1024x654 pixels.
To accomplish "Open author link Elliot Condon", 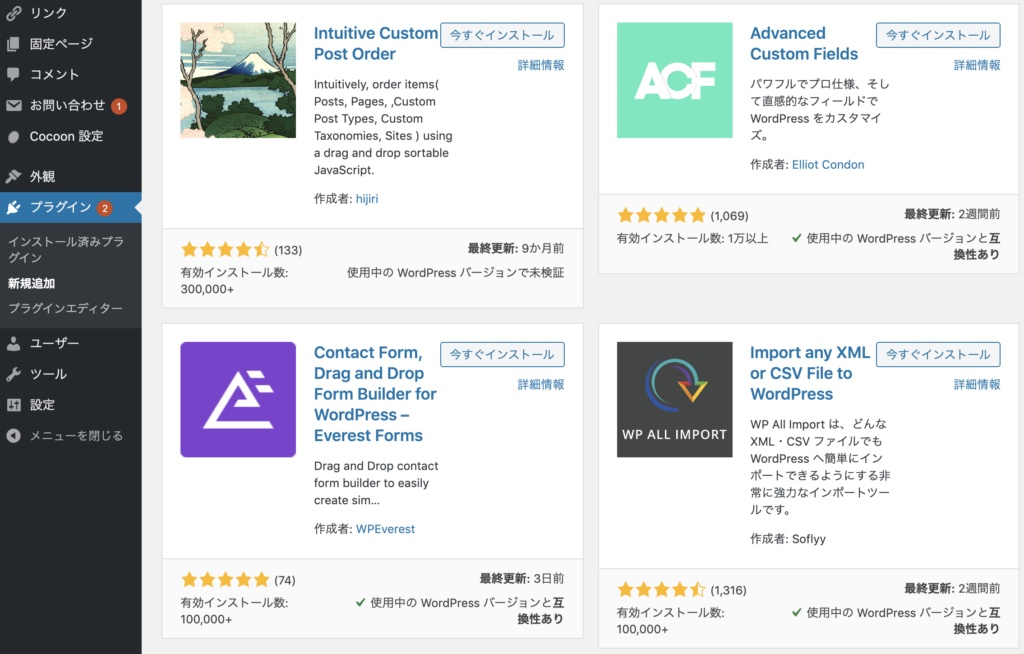I will point(828,165).
